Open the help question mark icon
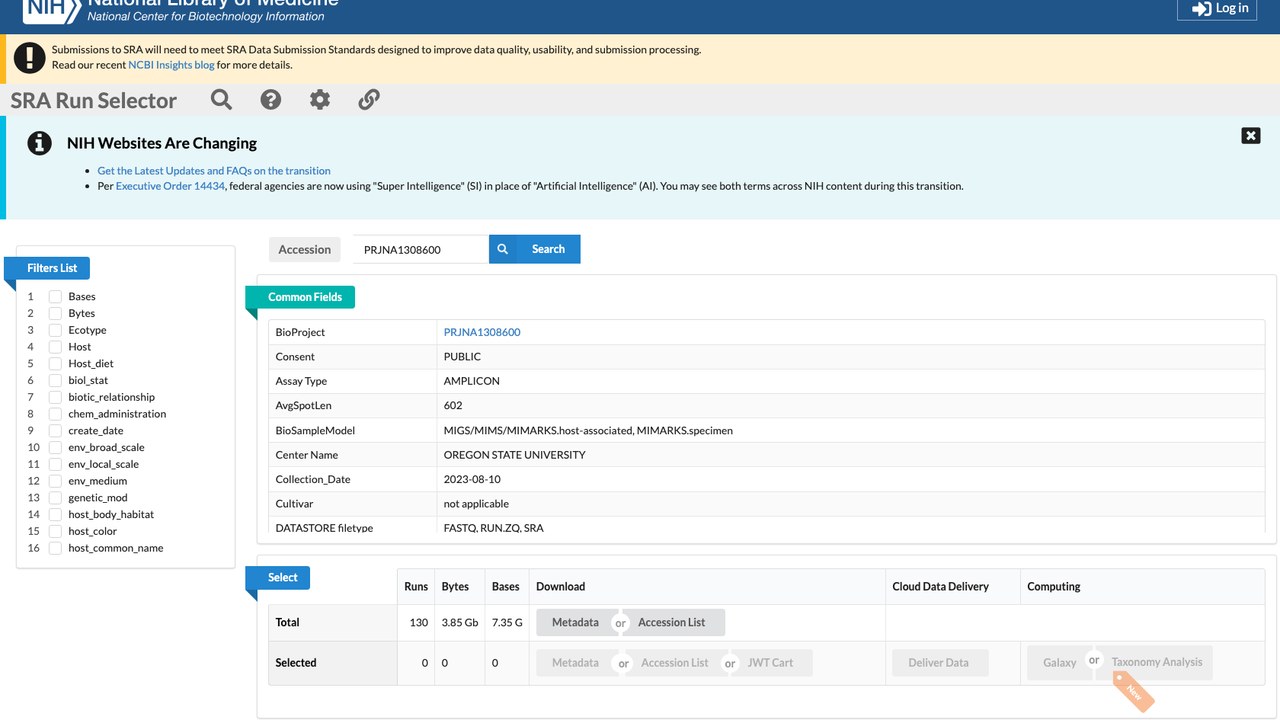1280x720 pixels. pyautogui.click(x=271, y=99)
